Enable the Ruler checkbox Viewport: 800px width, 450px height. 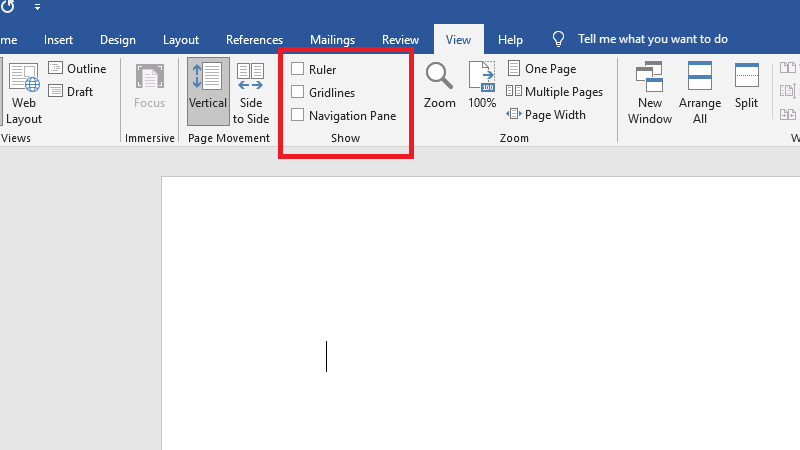[x=298, y=70]
